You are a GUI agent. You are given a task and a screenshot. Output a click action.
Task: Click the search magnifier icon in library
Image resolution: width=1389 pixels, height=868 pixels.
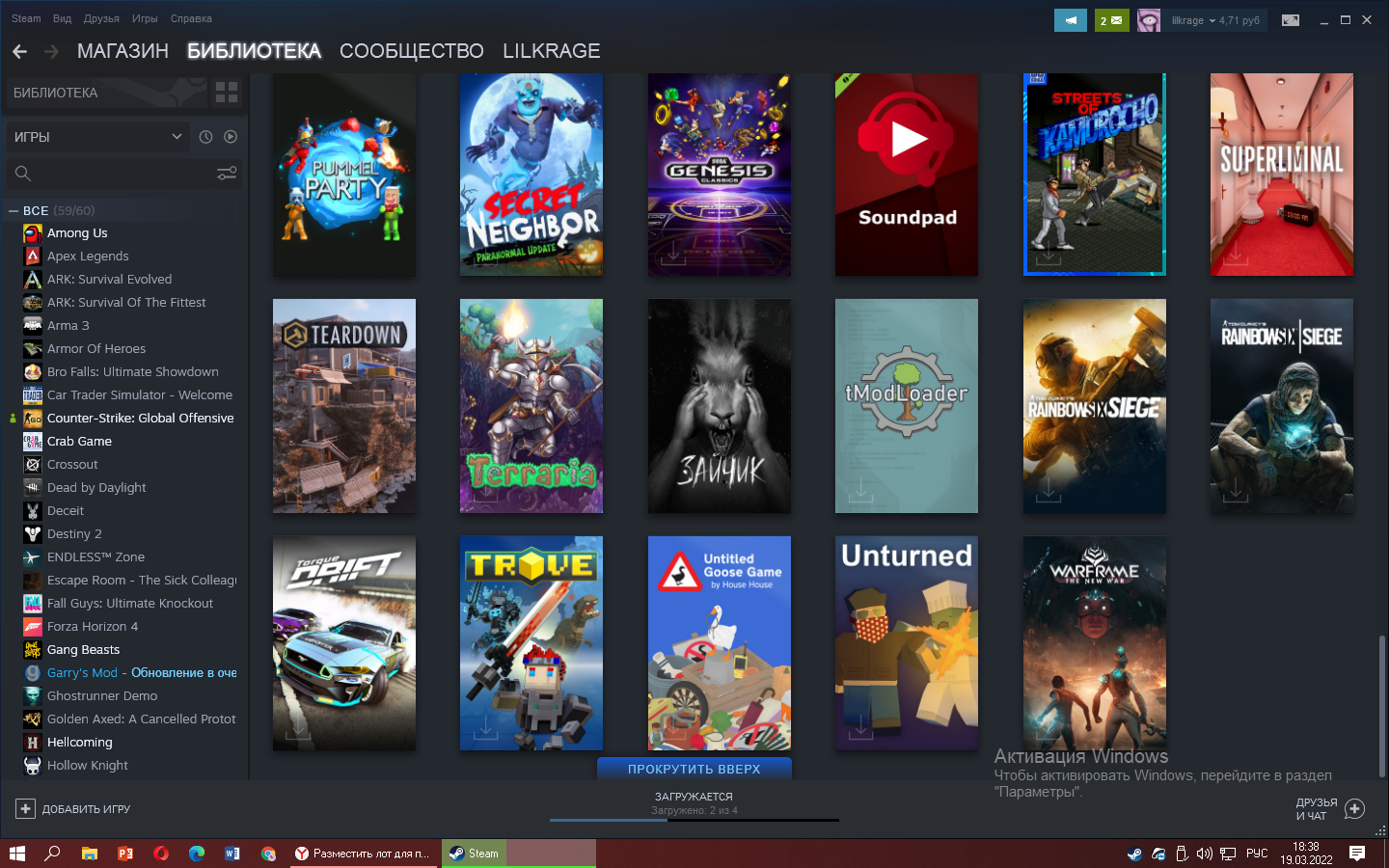[23, 174]
